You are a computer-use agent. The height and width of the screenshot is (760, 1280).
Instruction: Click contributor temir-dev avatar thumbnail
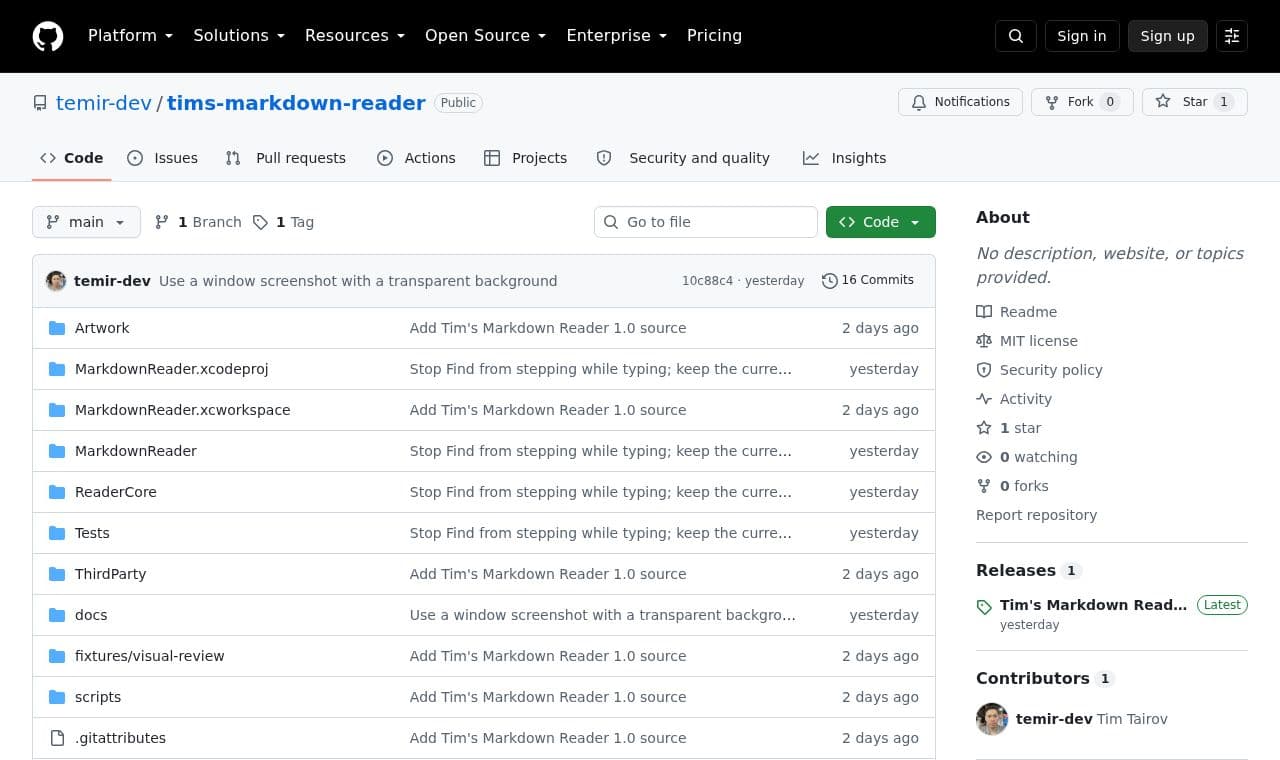point(992,719)
